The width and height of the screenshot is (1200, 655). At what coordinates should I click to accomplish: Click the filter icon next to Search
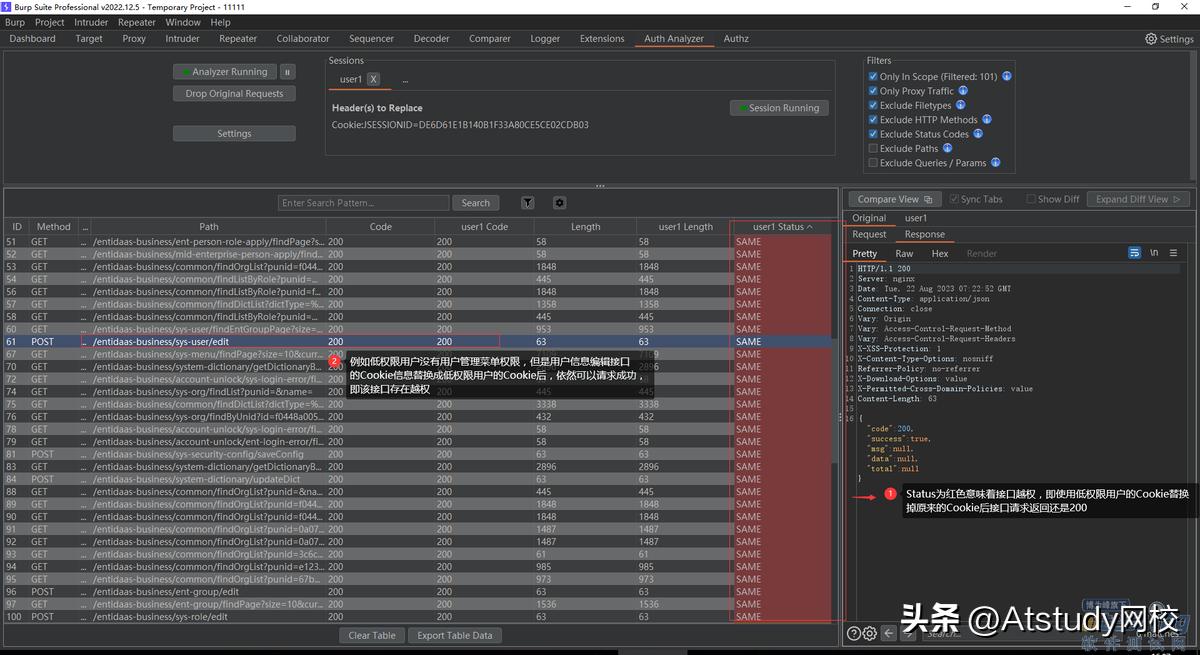527,203
